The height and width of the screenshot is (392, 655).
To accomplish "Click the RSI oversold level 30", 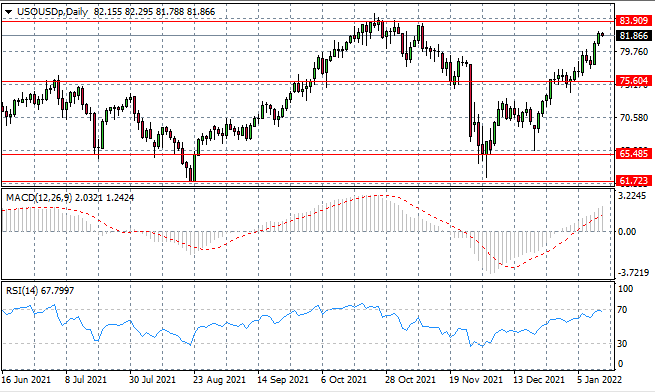I will click(x=622, y=344).
